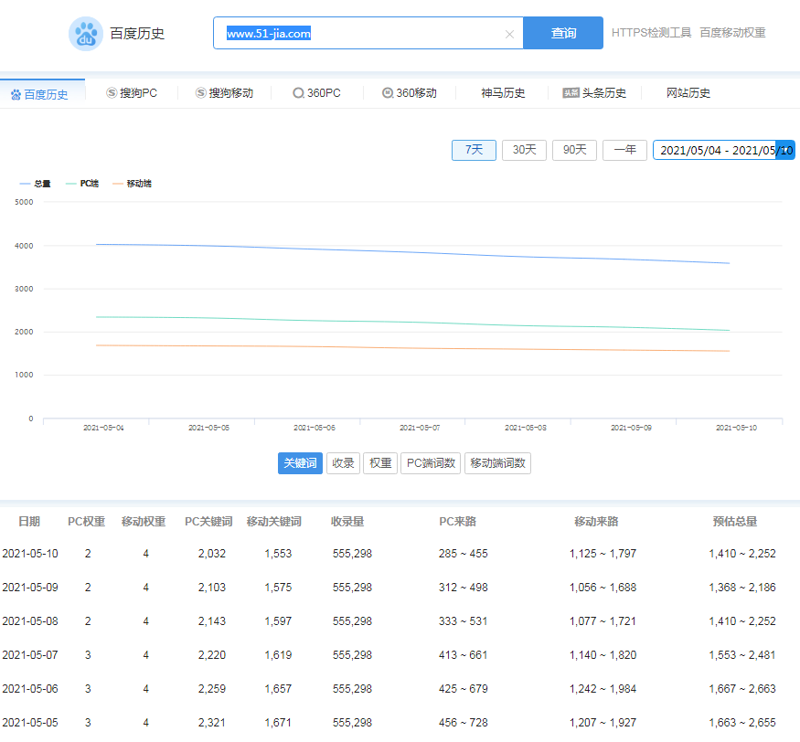Select the 30天 time range
Screen dimensions: 800x742
[524, 150]
